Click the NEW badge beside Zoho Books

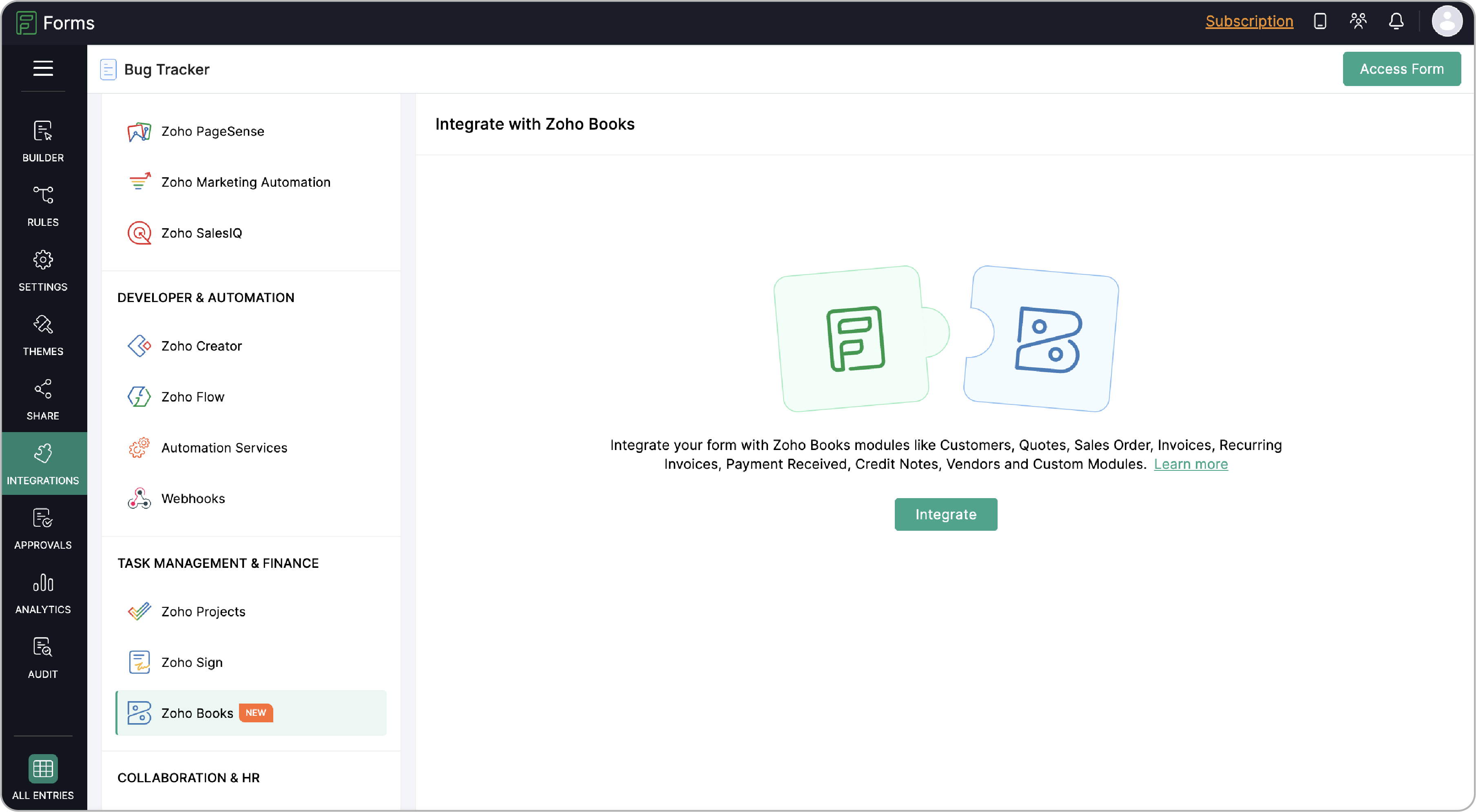click(x=256, y=713)
